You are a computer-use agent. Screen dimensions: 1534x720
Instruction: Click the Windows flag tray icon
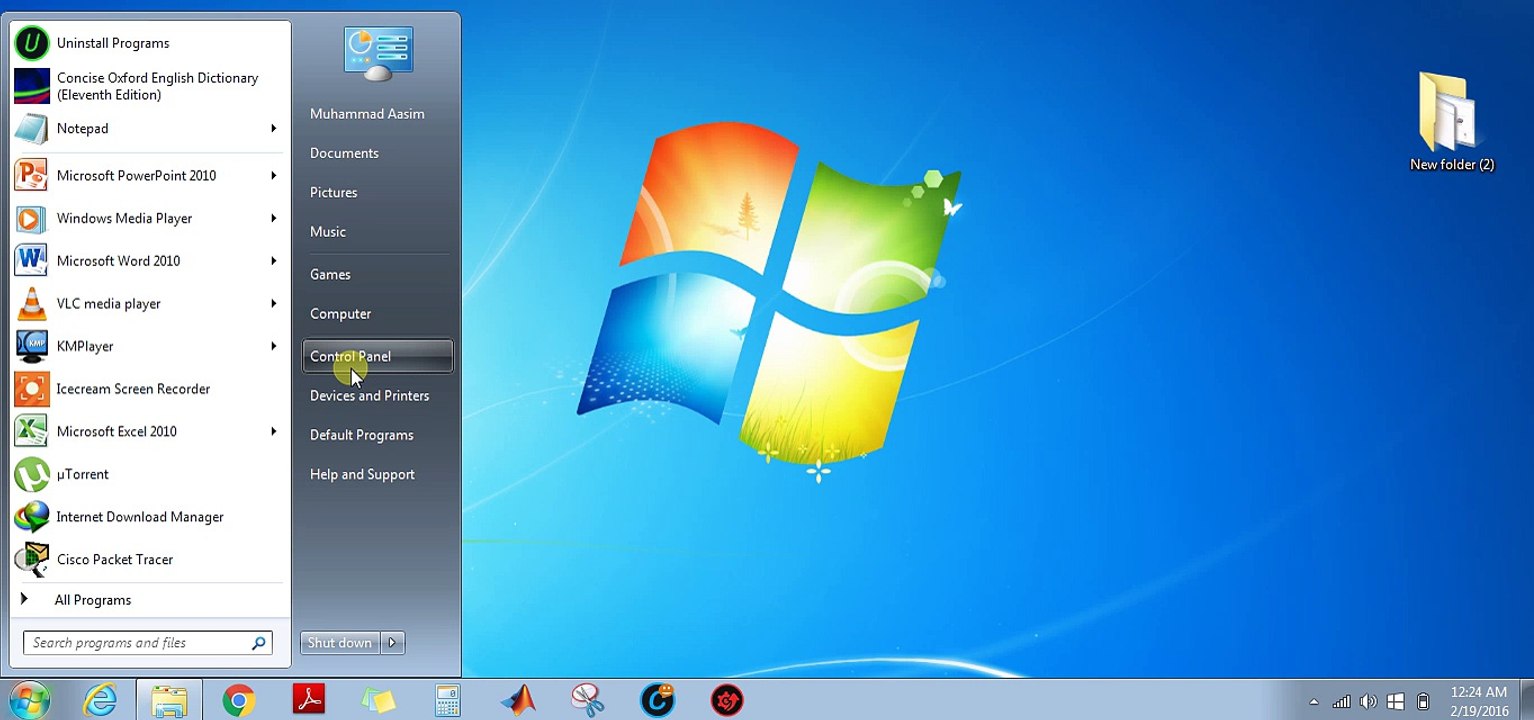1396,702
